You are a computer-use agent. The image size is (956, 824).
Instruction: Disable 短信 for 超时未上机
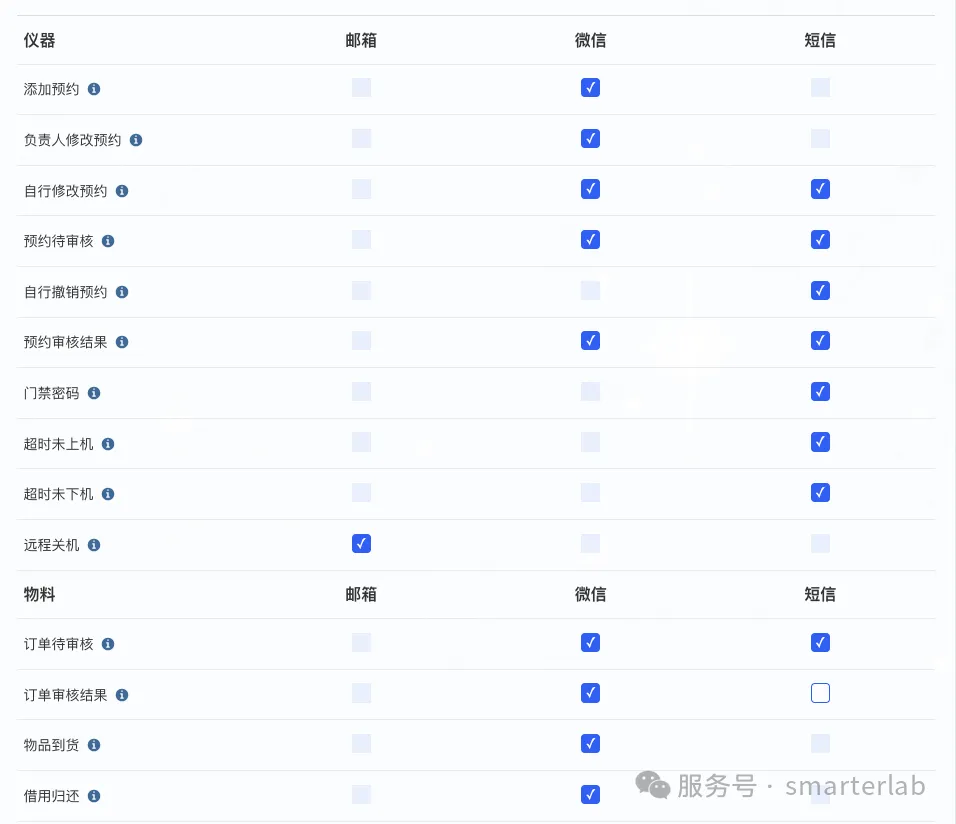[x=820, y=442]
